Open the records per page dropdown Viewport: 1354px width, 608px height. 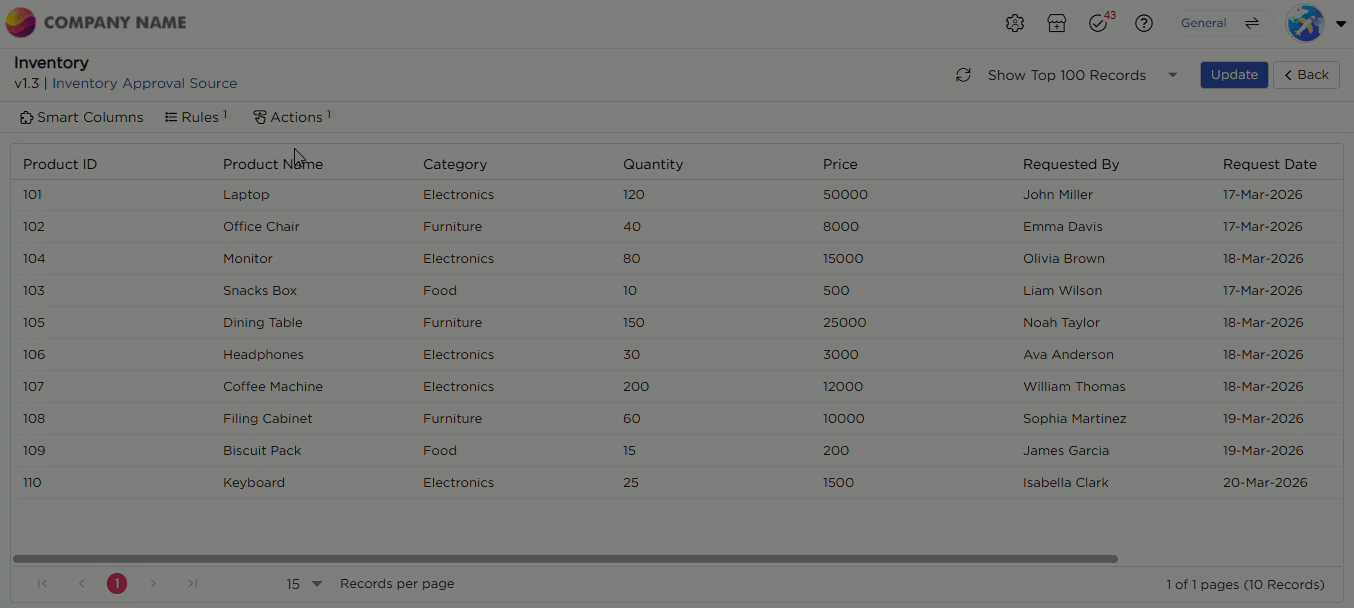coord(305,584)
